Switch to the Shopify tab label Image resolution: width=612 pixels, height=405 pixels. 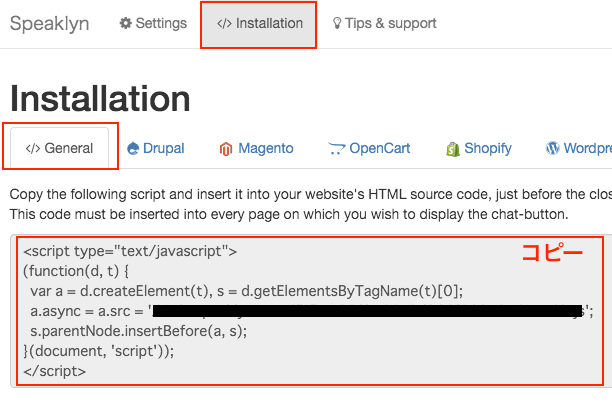(x=487, y=149)
